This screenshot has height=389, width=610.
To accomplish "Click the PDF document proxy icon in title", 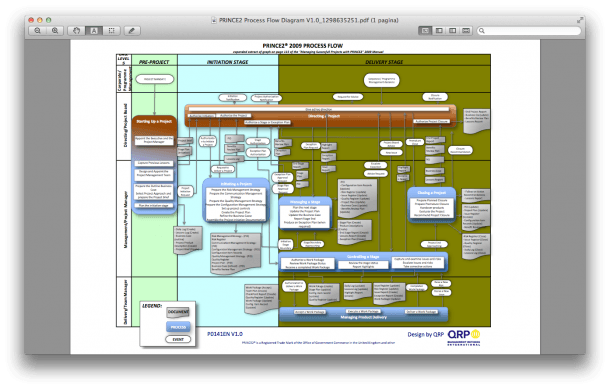I will coord(214,20).
